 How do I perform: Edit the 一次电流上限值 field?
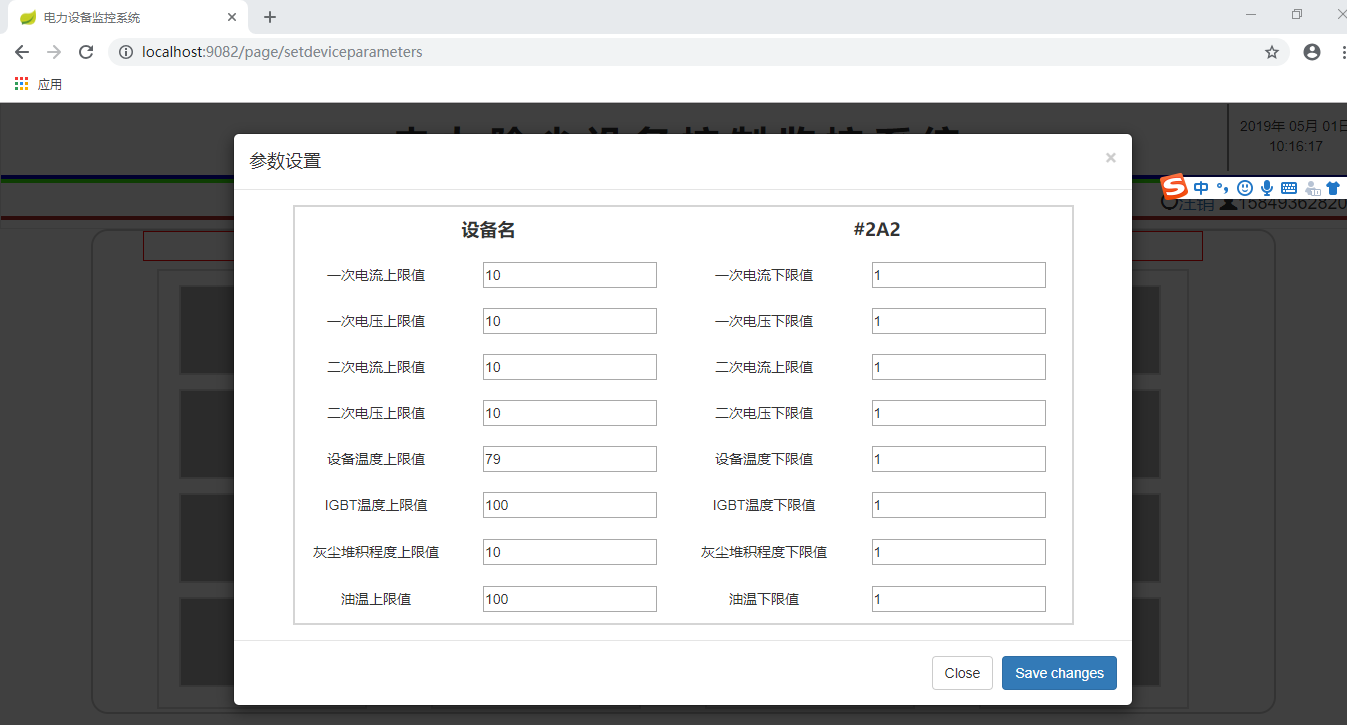click(x=570, y=275)
